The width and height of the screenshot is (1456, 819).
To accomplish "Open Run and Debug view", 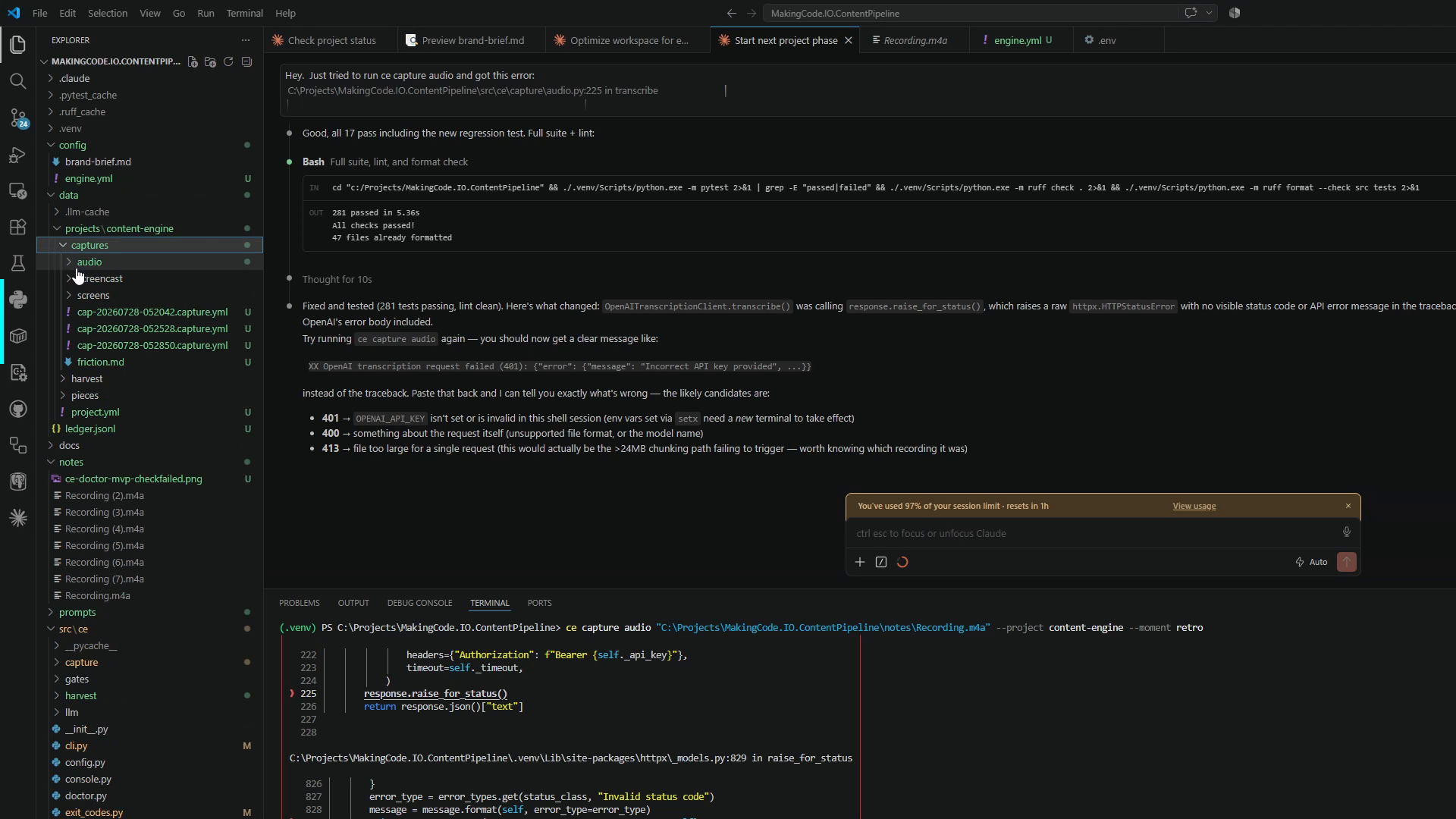I will tap(18, 154).
